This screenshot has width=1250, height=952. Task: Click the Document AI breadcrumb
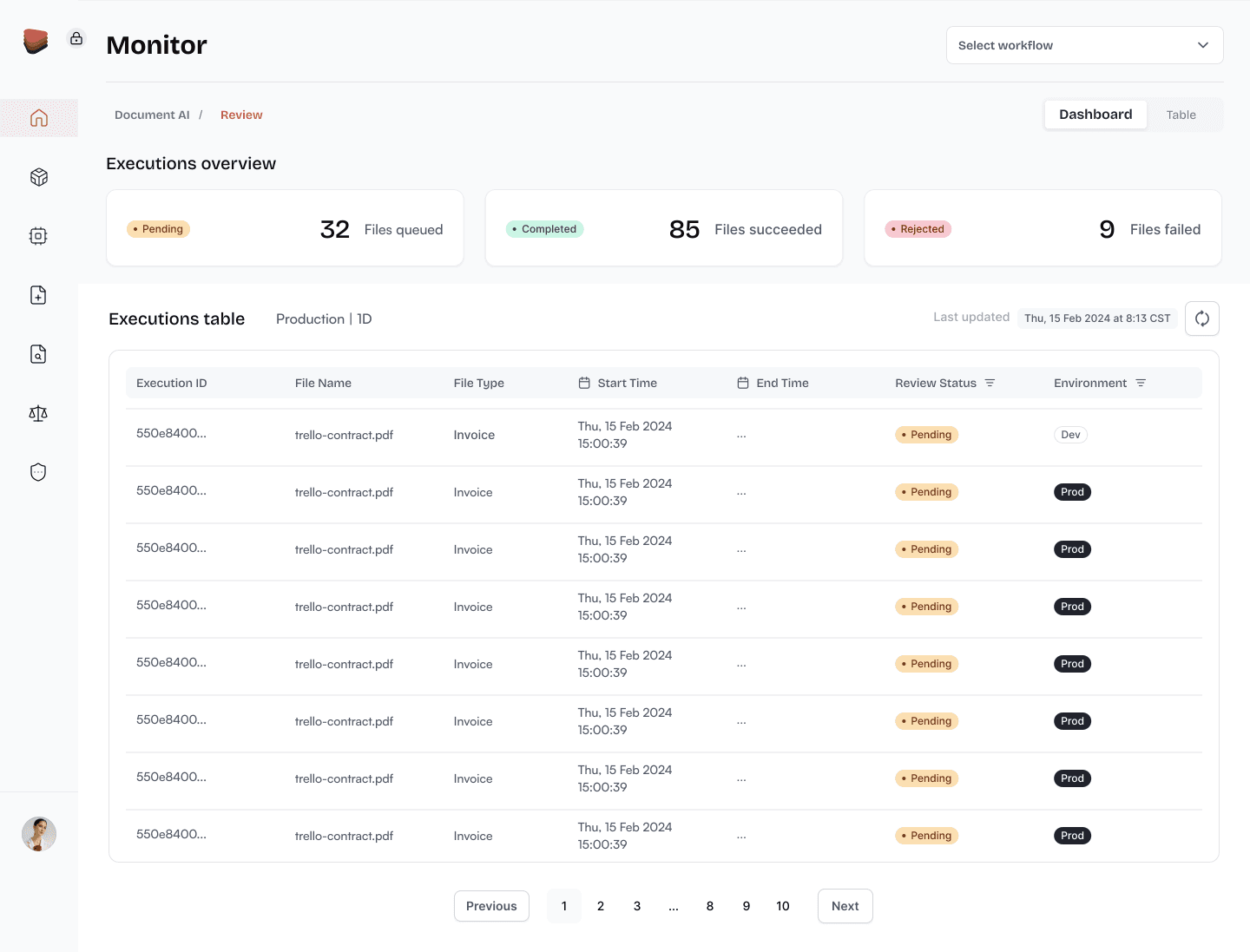(x=152, y=115)
